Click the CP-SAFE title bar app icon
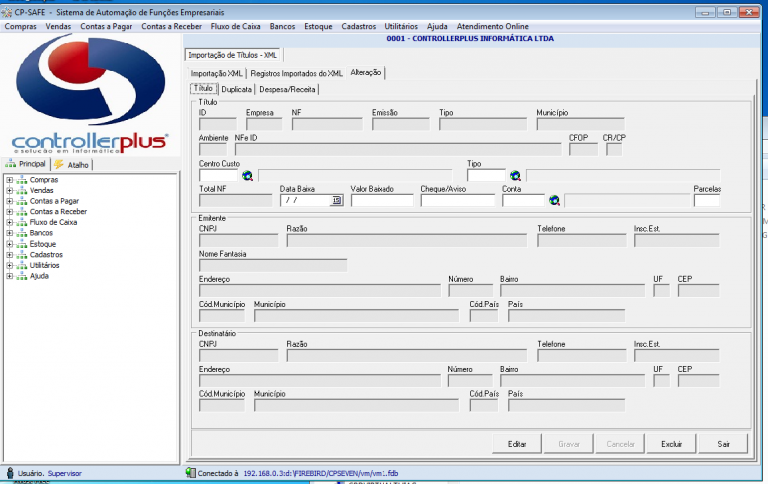Viewport: 768px width, 484px height. tap(6, 12)
